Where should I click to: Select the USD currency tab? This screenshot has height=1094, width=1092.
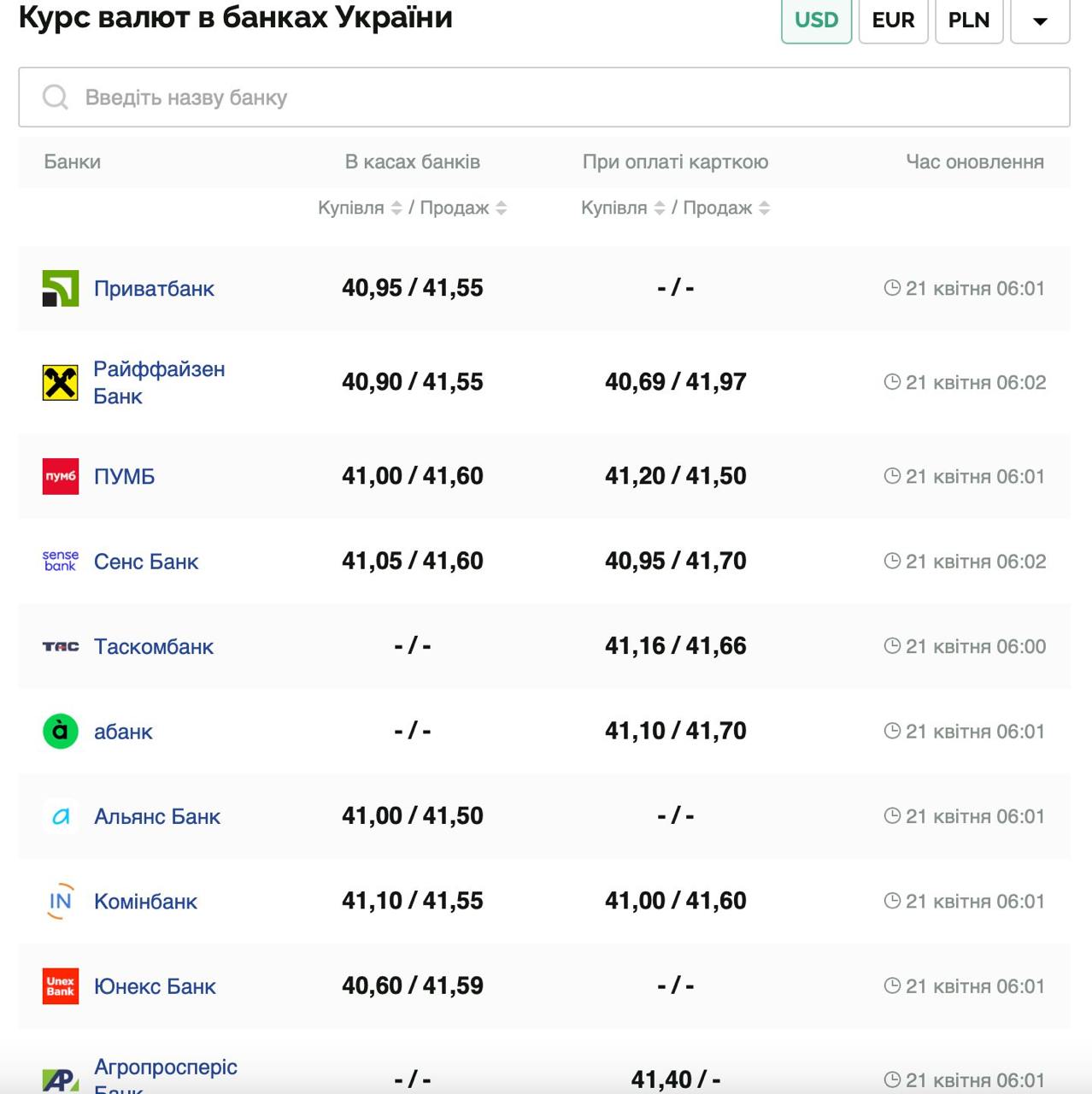click(816, 20)
